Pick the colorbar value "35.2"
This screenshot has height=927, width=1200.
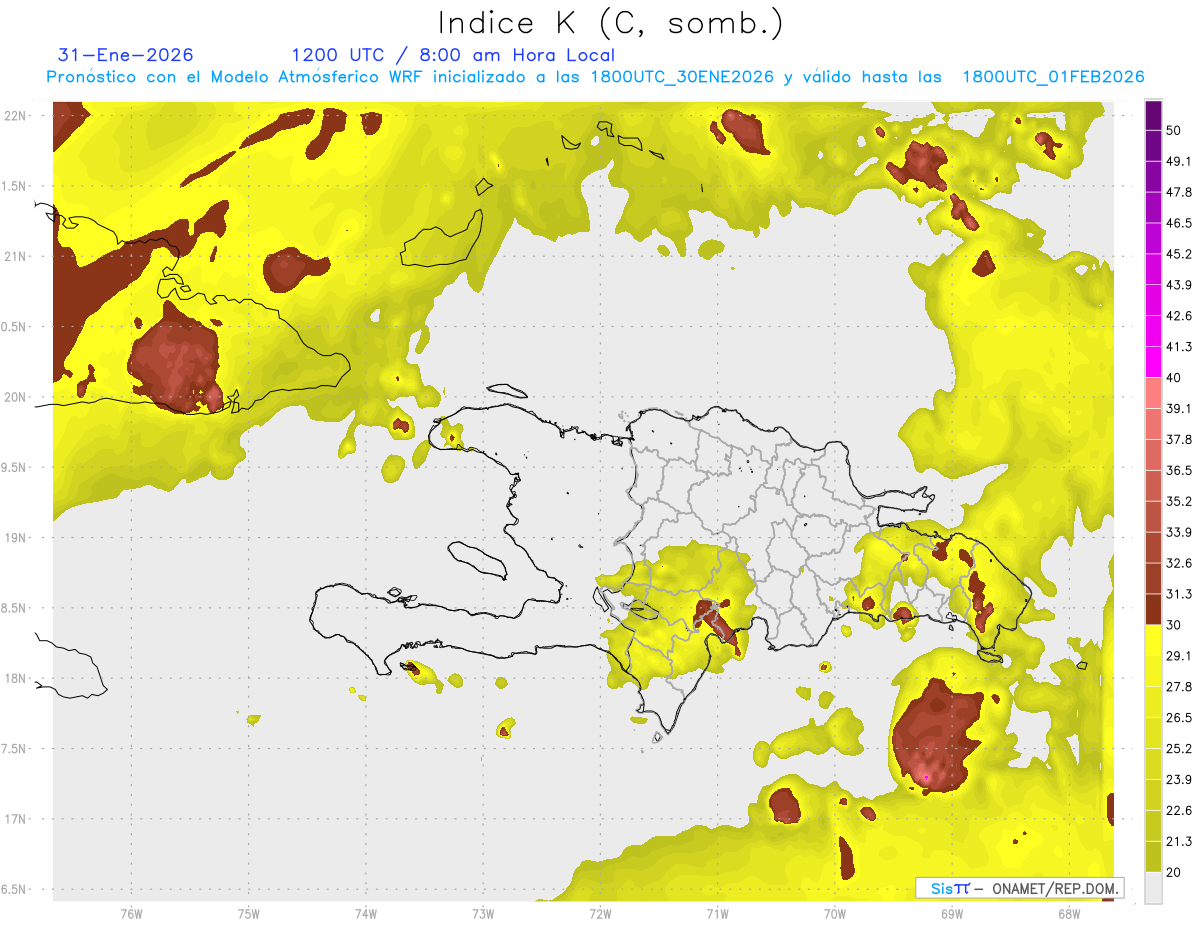point(1179,501)
